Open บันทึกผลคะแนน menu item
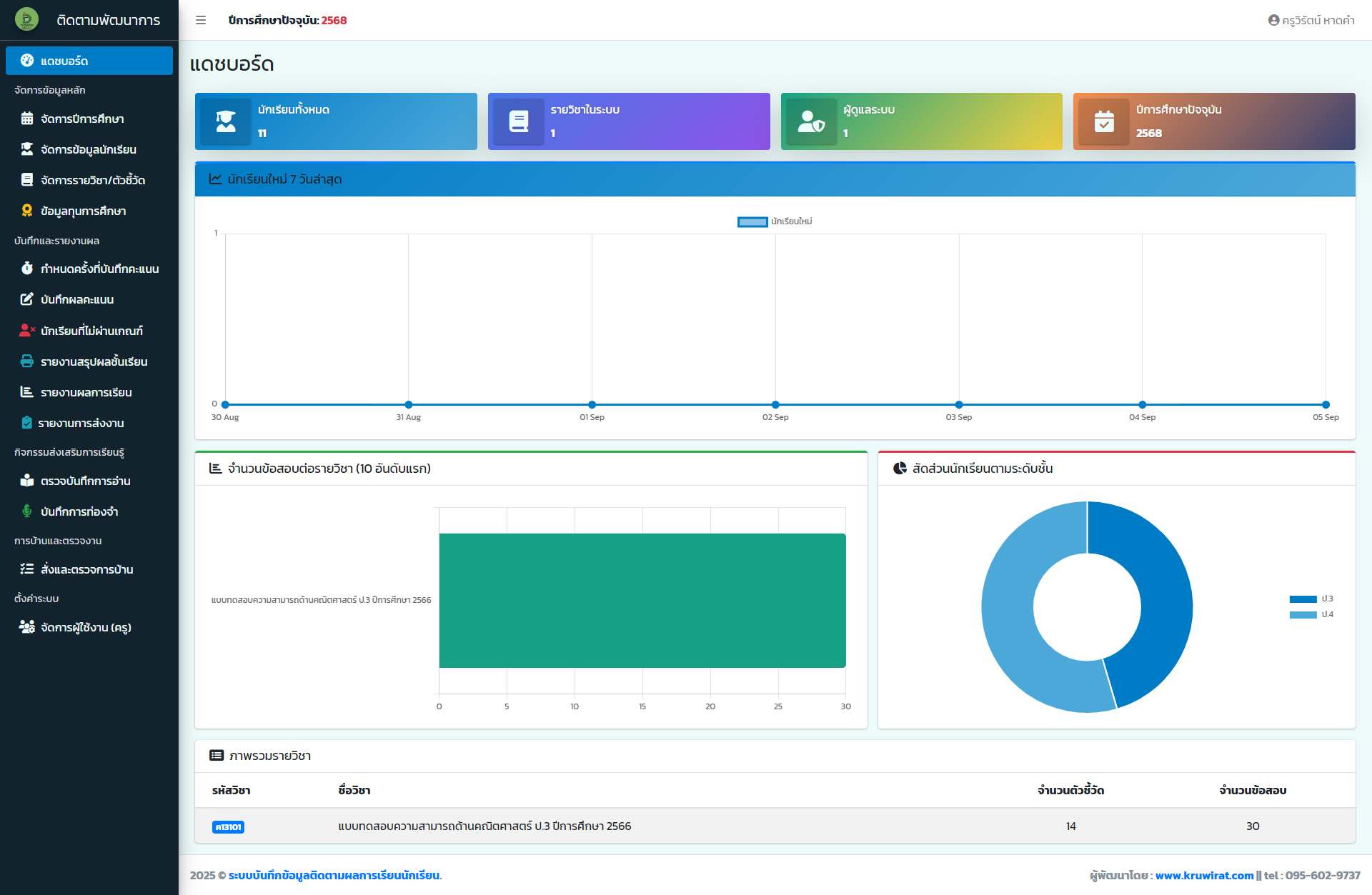 [x=77, y=299]
